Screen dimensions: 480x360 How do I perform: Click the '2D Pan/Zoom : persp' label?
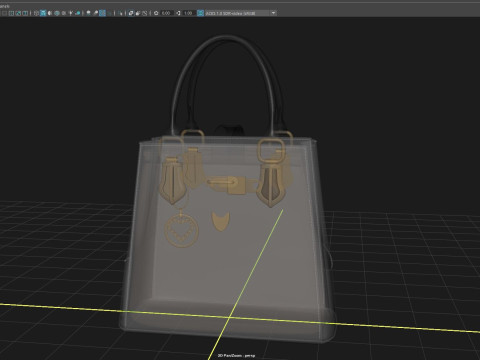point(236,356)
